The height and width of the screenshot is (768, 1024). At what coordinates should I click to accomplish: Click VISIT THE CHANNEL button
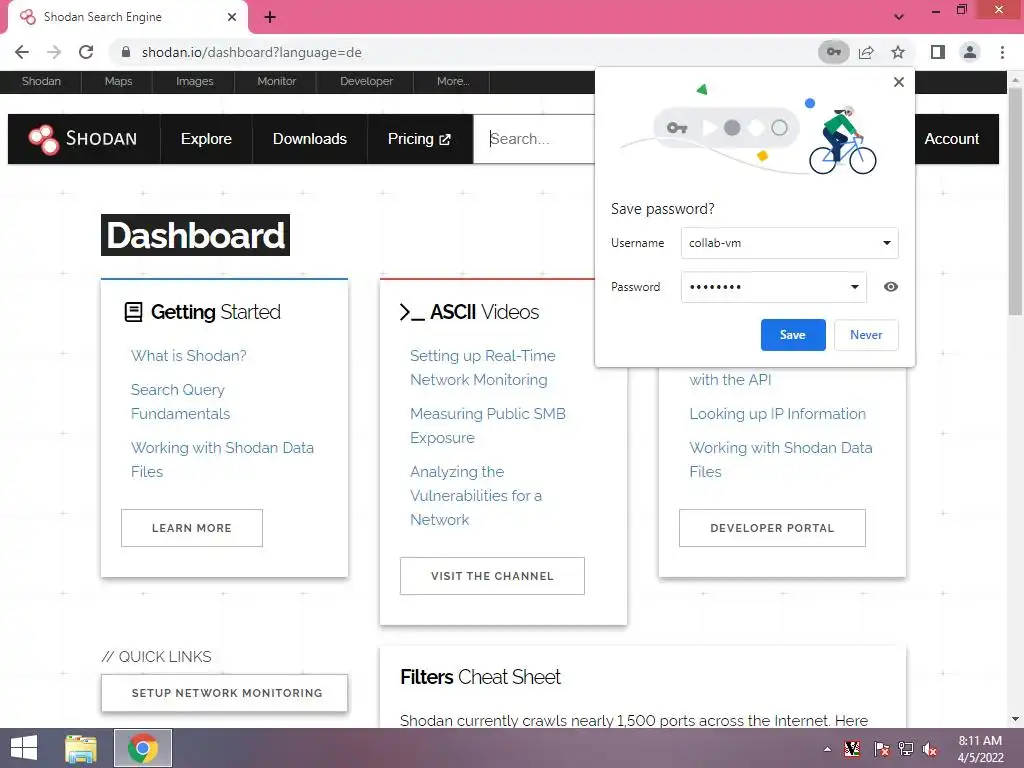coord(492,576)
